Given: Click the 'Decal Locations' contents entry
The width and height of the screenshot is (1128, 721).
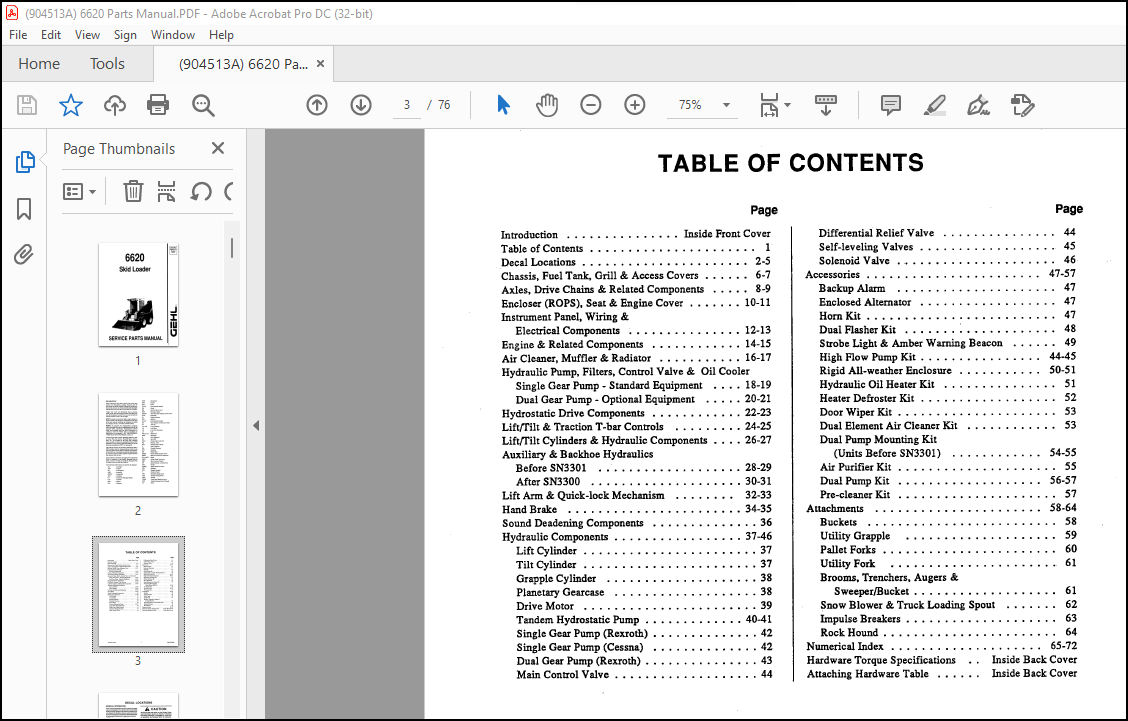Looking at the screenshot, I should (x=538, y=262).
